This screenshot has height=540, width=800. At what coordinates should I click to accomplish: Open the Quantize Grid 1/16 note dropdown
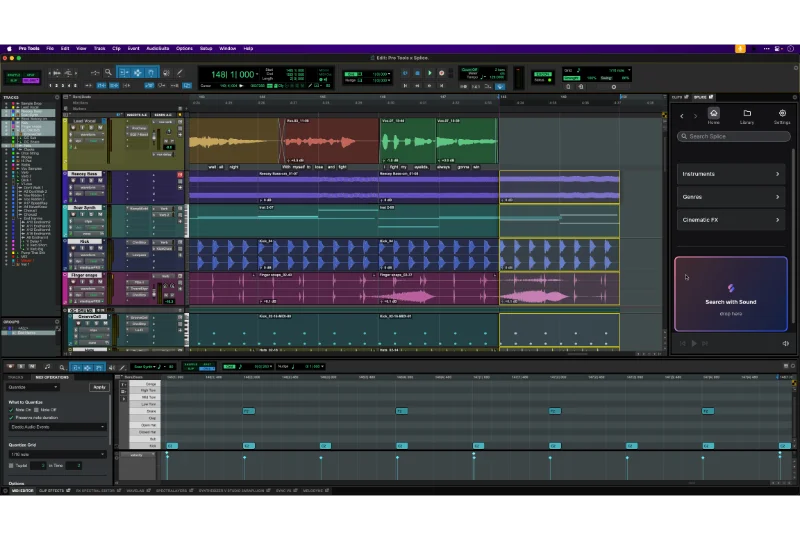click(x=57, y=454)
